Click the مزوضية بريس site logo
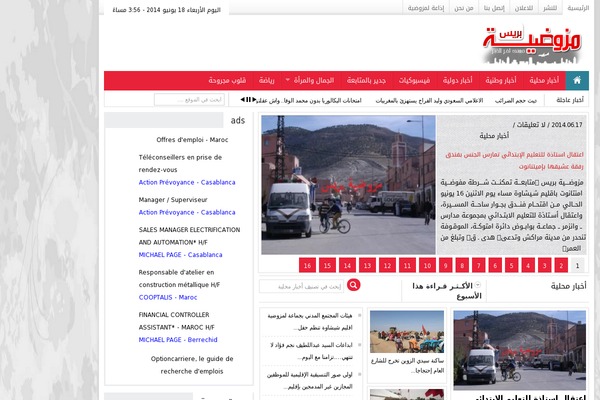The image size is (600, 400). click(532, 45)
